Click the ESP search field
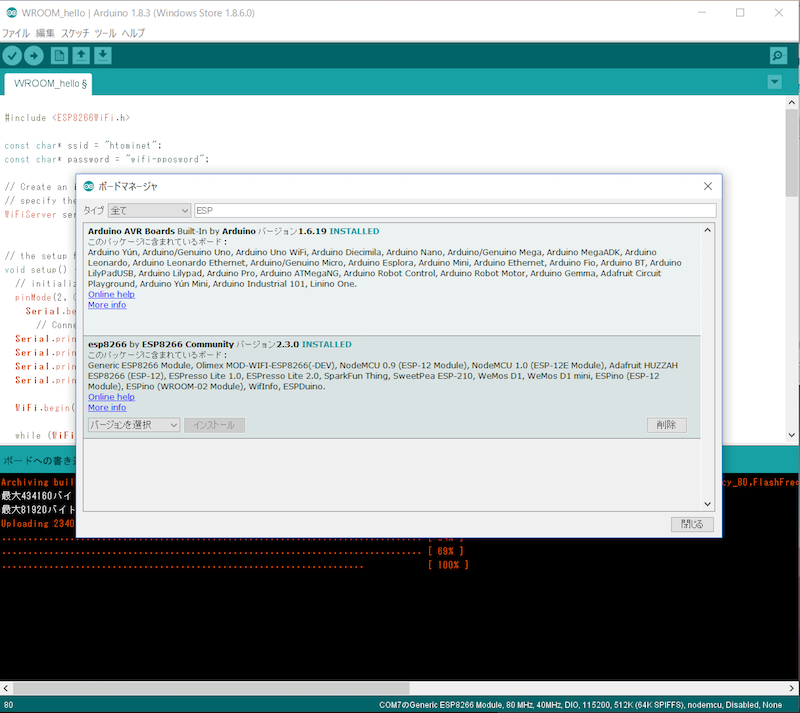This screenshot has height=713, width=800. point(455,210)
